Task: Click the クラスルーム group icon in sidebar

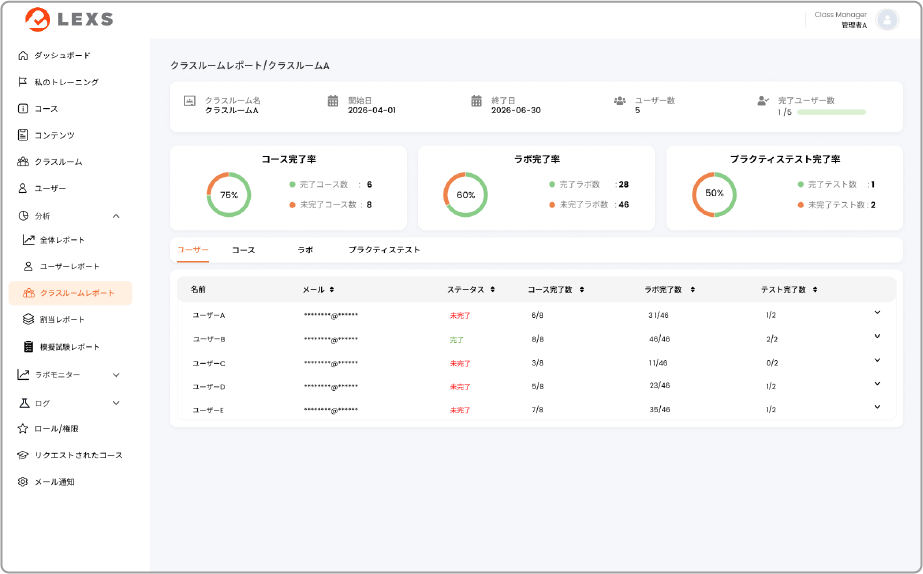Action: [23, 161]
